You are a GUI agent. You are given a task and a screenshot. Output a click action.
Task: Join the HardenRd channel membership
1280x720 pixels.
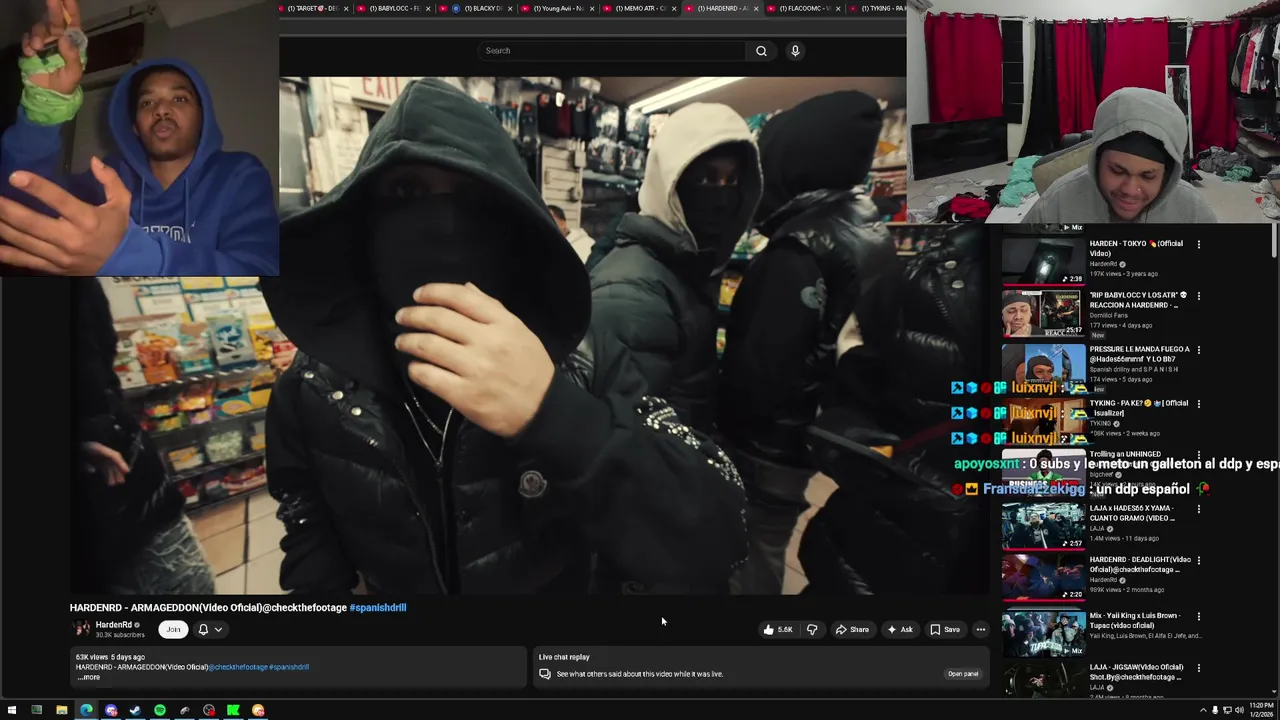point(173,630)
